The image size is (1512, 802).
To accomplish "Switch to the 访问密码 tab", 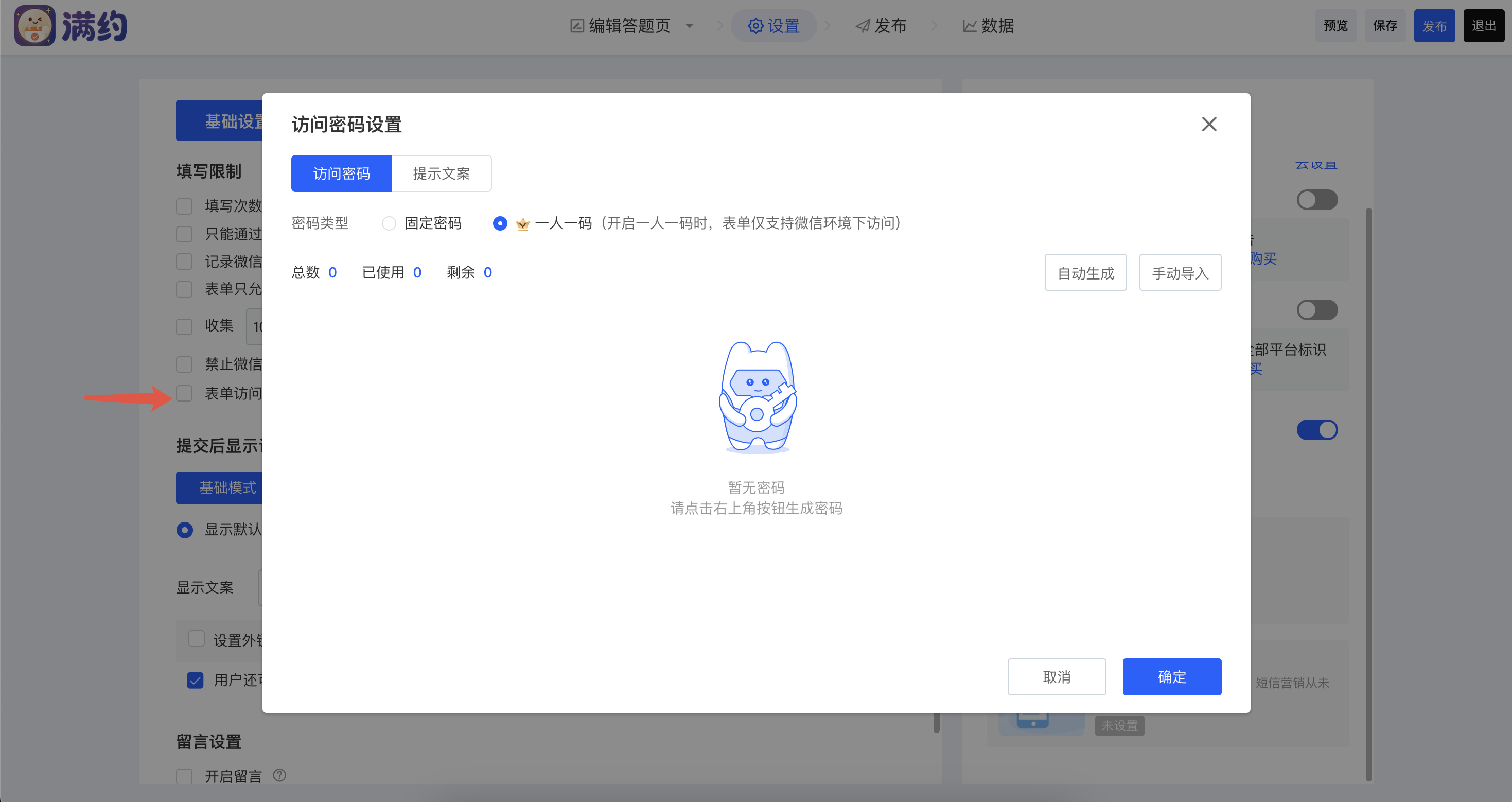I will (x=341, y=174).
